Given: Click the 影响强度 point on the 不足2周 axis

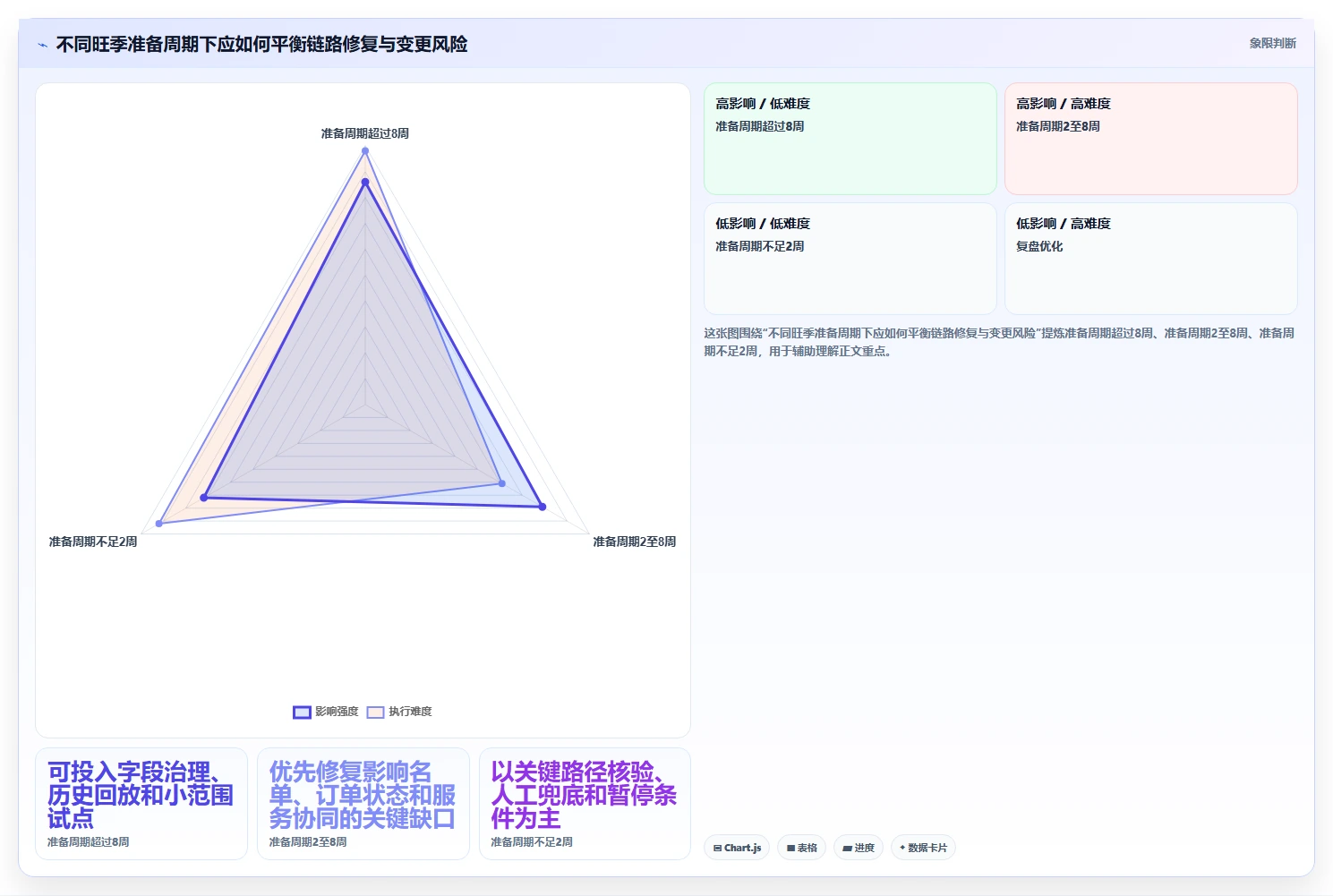Looking at the screenshot, I should coord(204,497).
